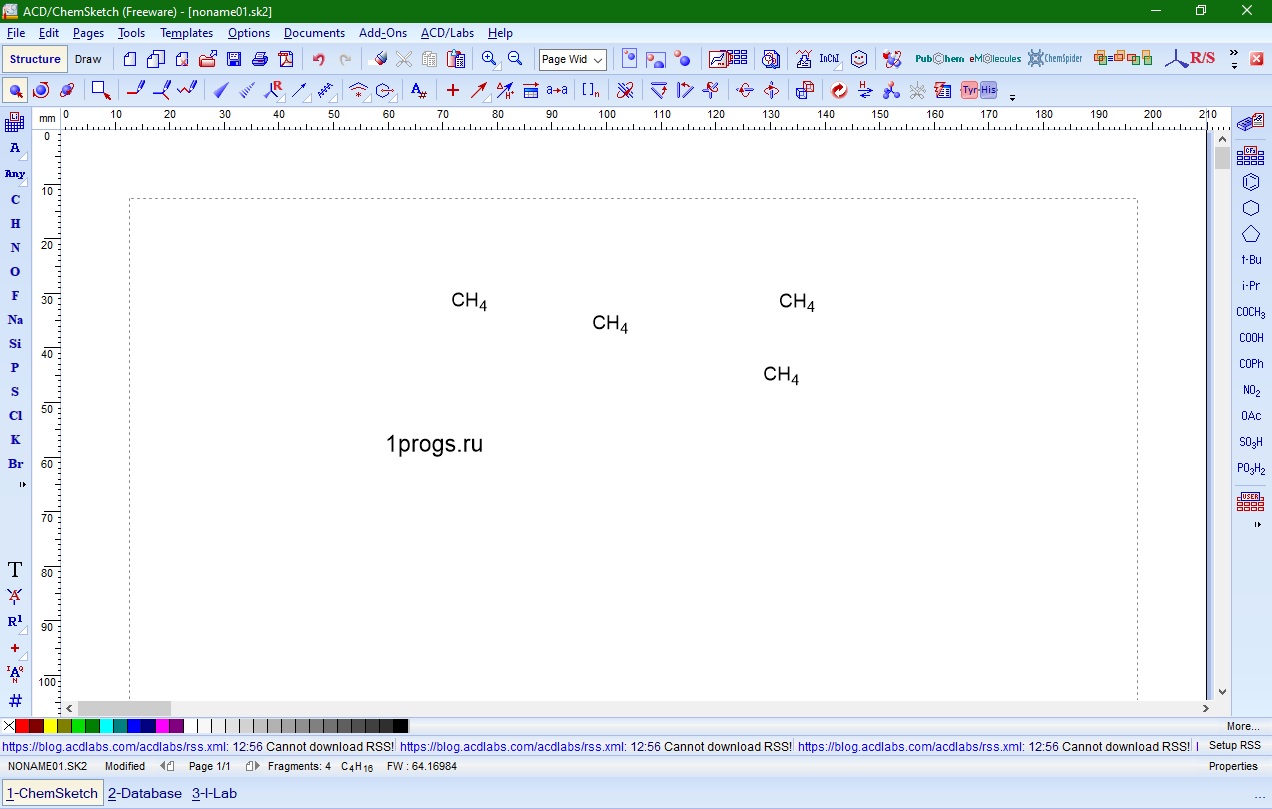Select the Draw Normal bond tool
1272x809 pixels.
136,91
